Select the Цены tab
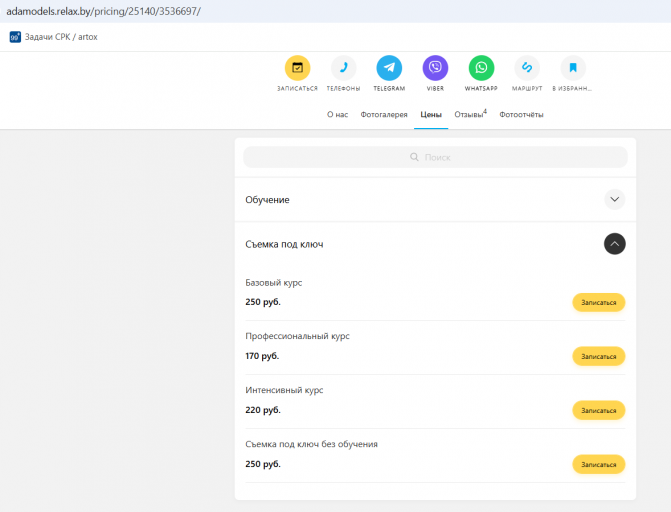671x512 pixels. [431, 115]
